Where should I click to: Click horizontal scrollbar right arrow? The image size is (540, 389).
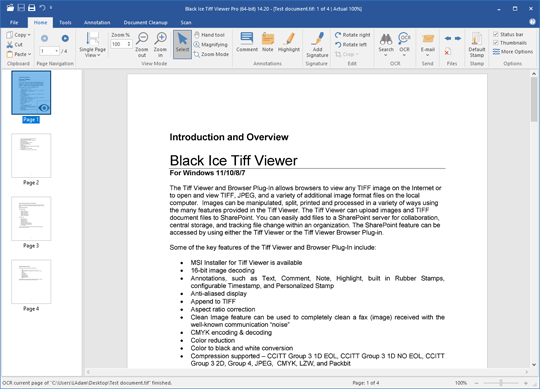[x=526, y=372]
